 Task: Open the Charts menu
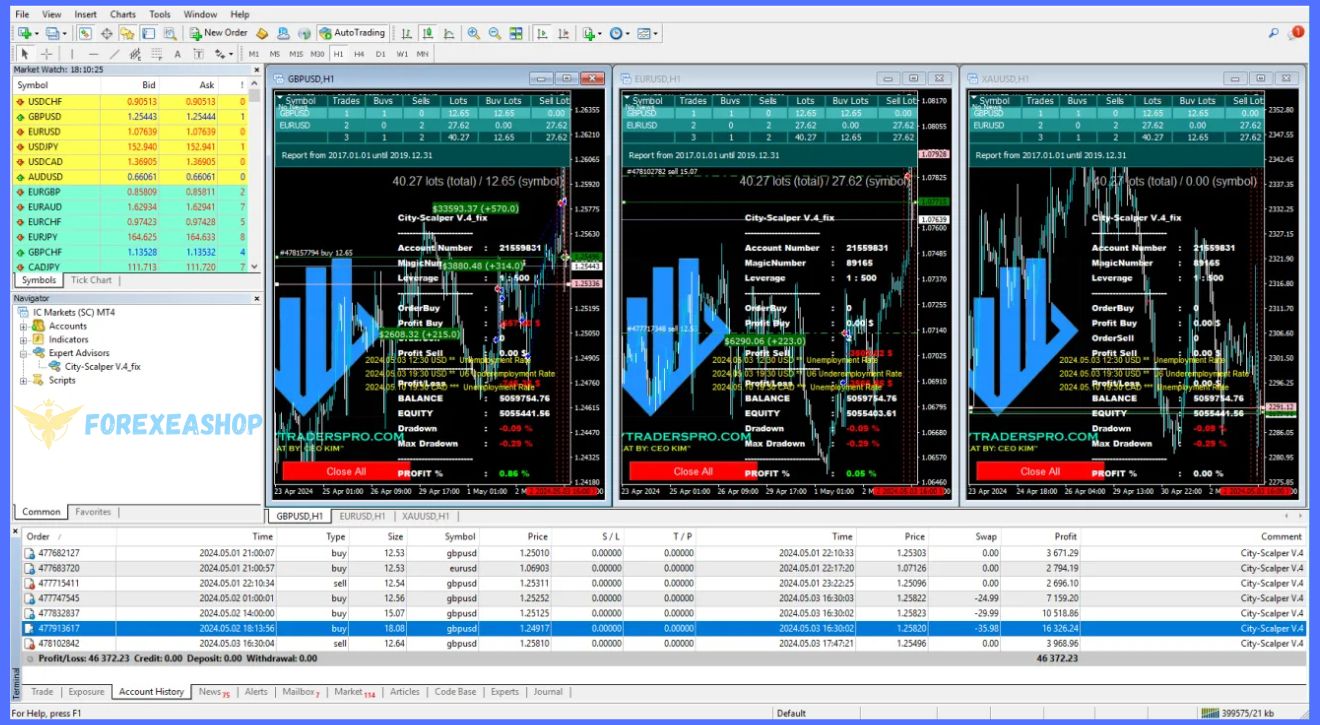(123, 14)
